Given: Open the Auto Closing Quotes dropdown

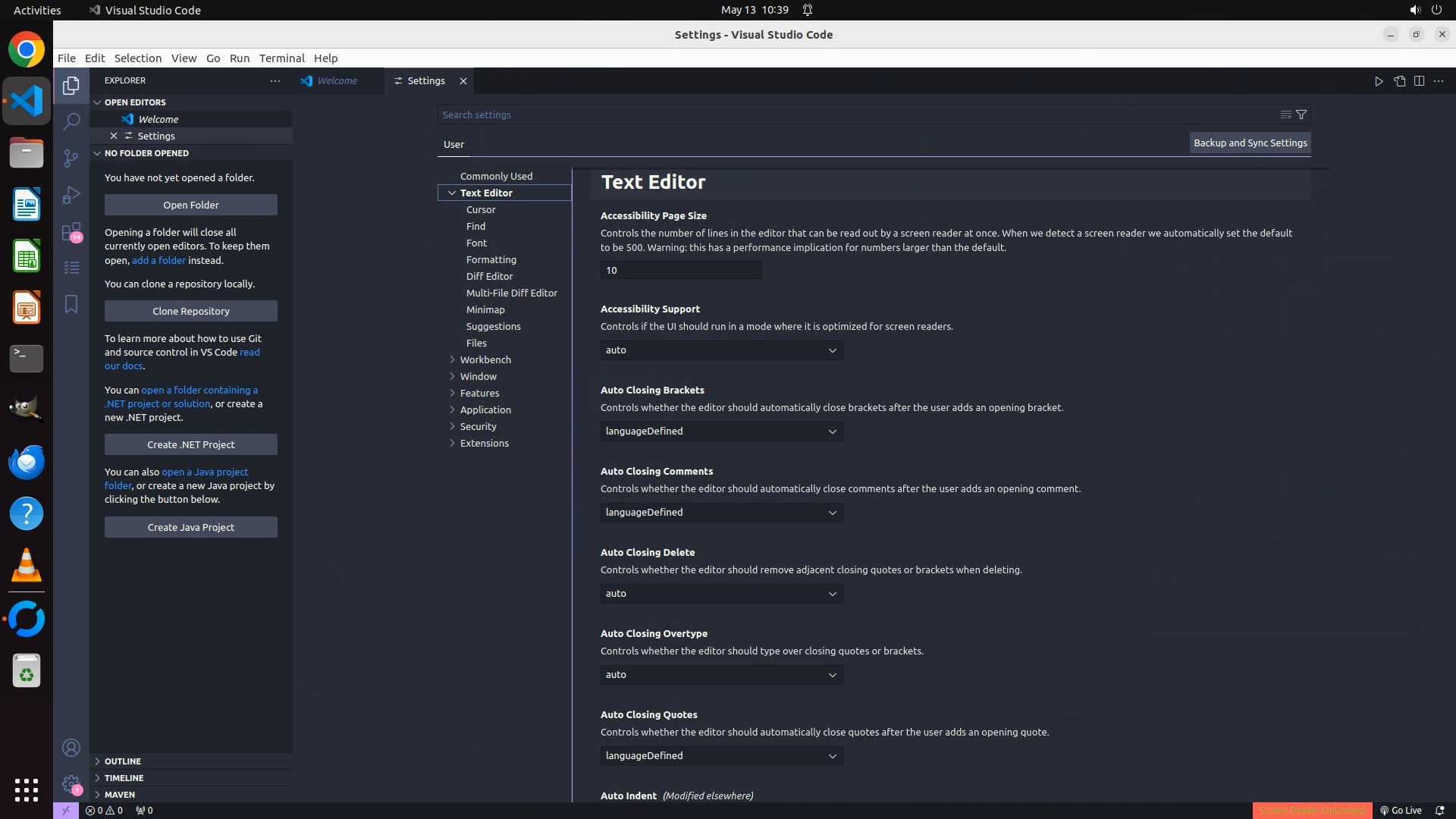Looking at the screenshot, I should tap(721, 756).
